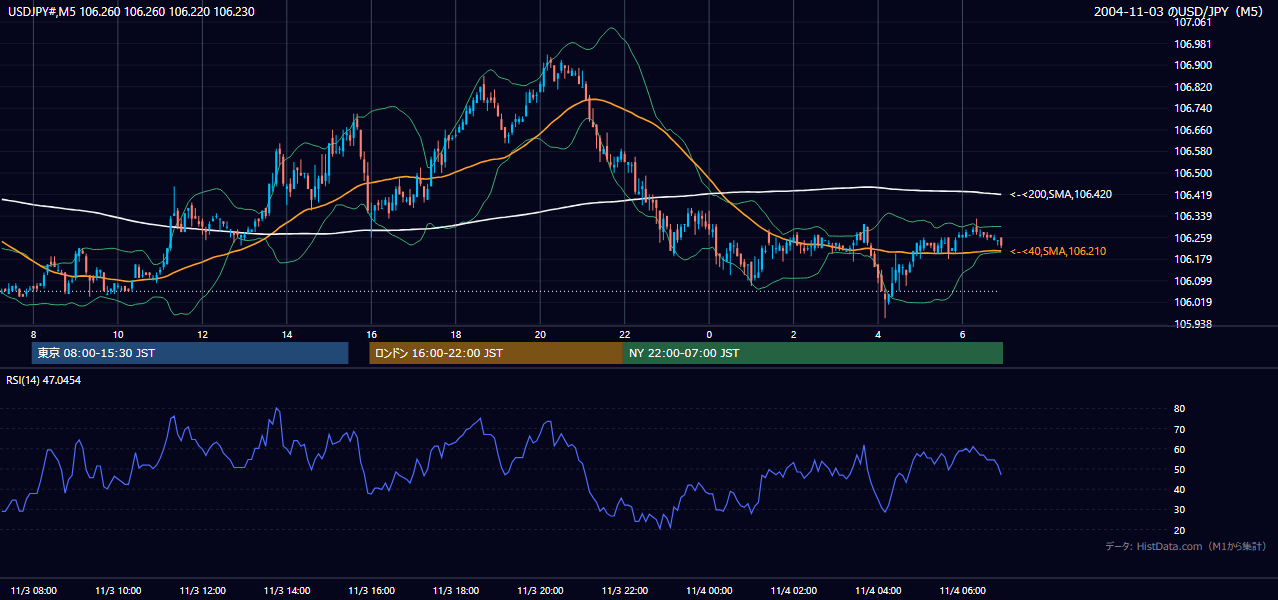1278x600 pixels.
Task: Click price level 106.019 on the axis
Action: tap(1194, 302)
